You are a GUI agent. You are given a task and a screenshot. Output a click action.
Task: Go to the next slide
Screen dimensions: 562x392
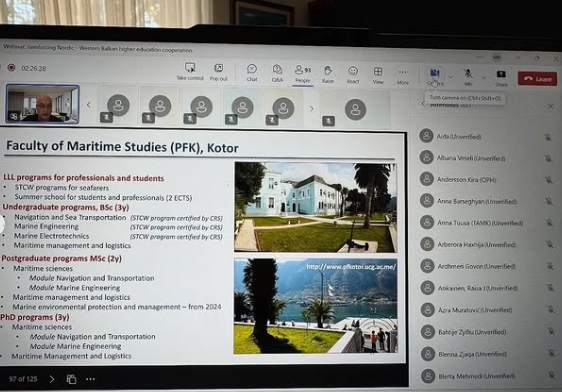52,379
